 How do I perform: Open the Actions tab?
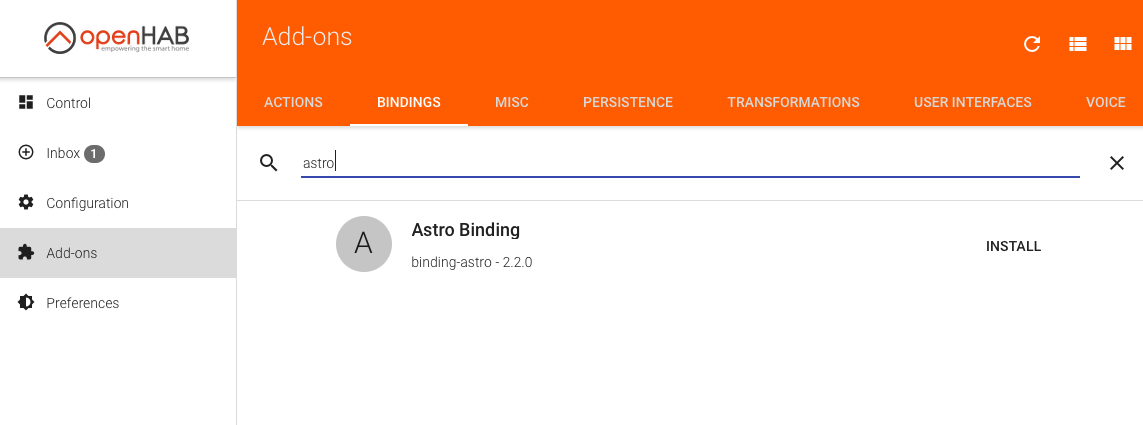click(293, 102)
